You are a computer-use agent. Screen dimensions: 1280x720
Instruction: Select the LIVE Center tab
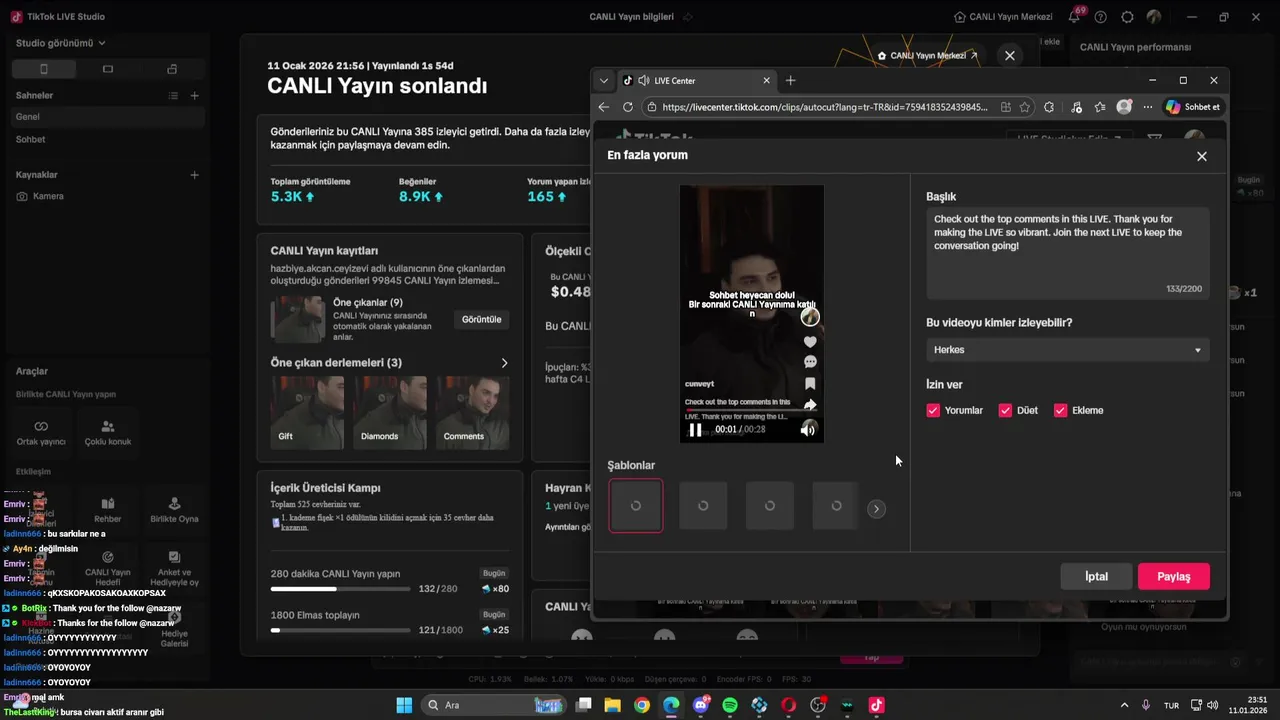(x=695, y=80)
